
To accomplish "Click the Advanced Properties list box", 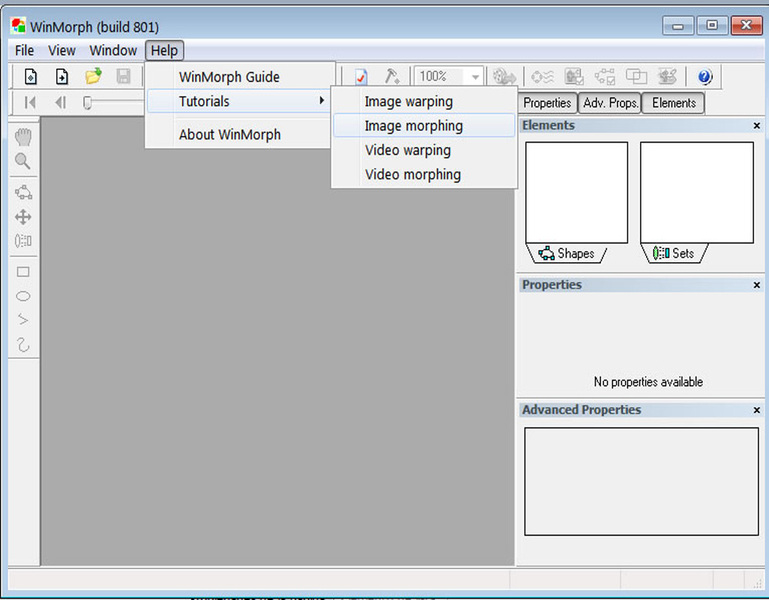I will [641, 481].
